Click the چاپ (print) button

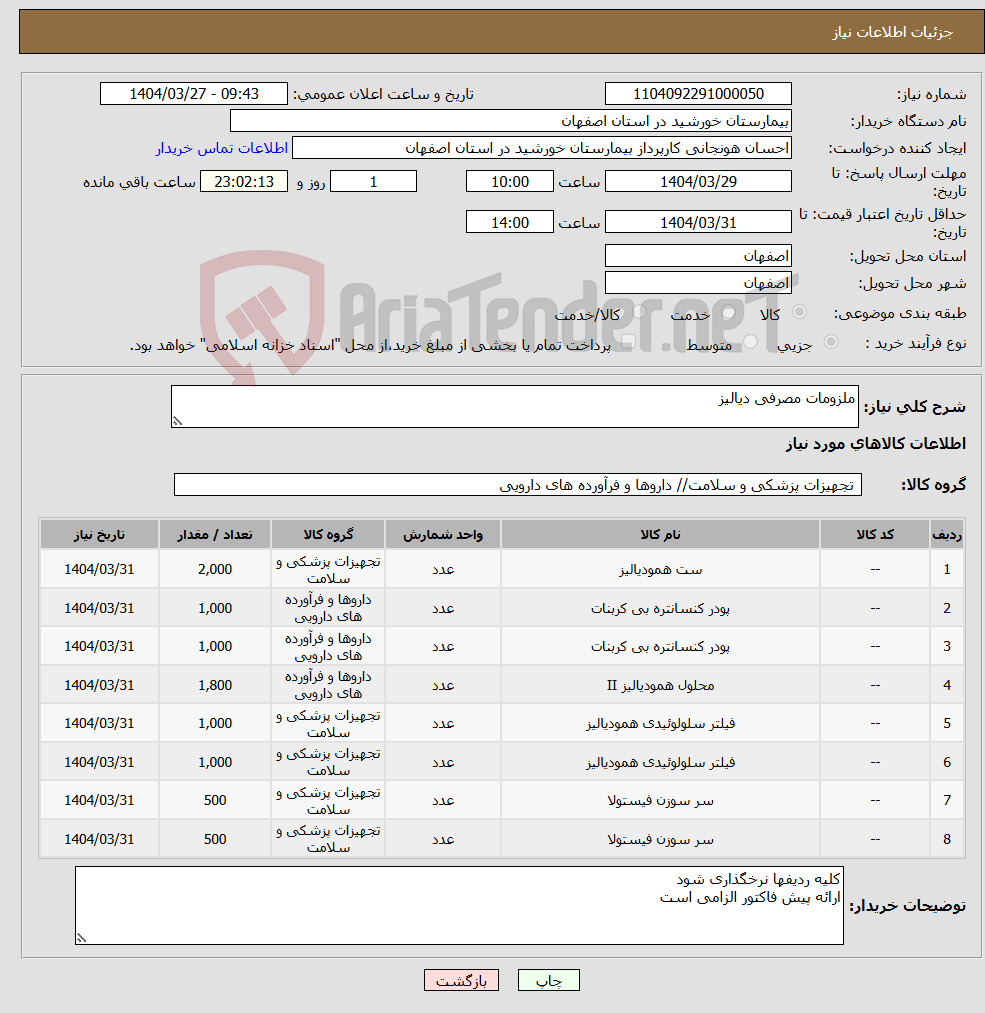coord(548,980)
